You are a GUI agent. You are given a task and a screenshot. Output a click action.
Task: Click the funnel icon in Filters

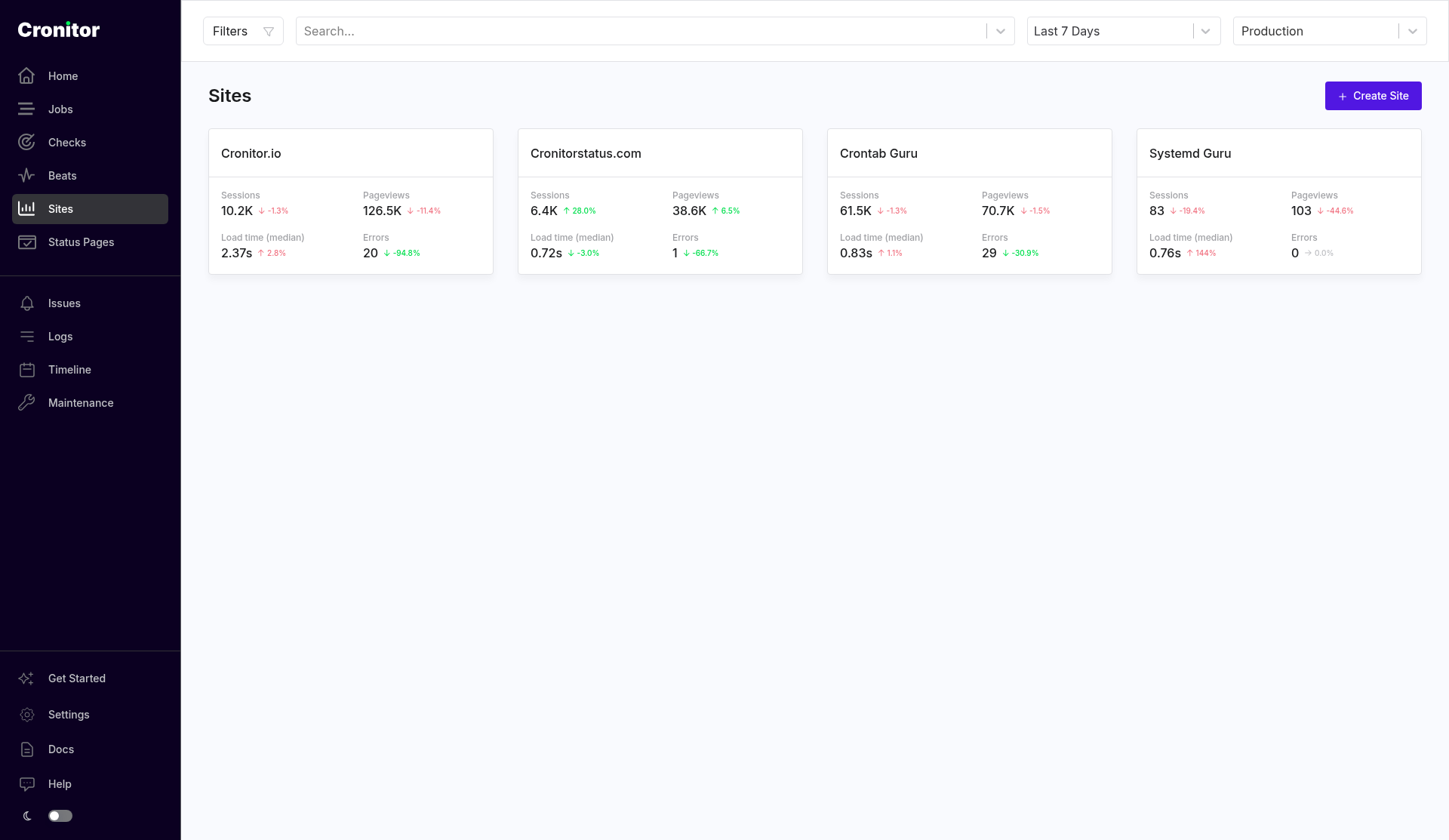point(268,32)
